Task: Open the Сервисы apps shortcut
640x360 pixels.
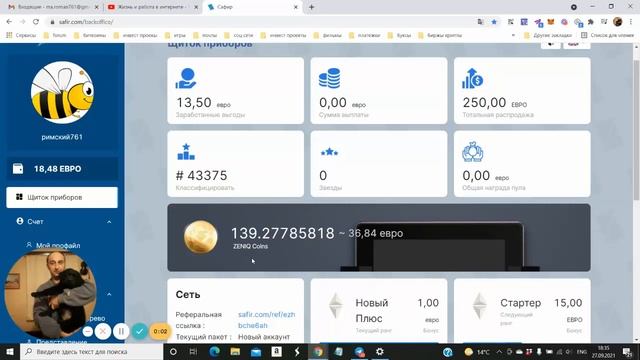Action: [21, 36]
